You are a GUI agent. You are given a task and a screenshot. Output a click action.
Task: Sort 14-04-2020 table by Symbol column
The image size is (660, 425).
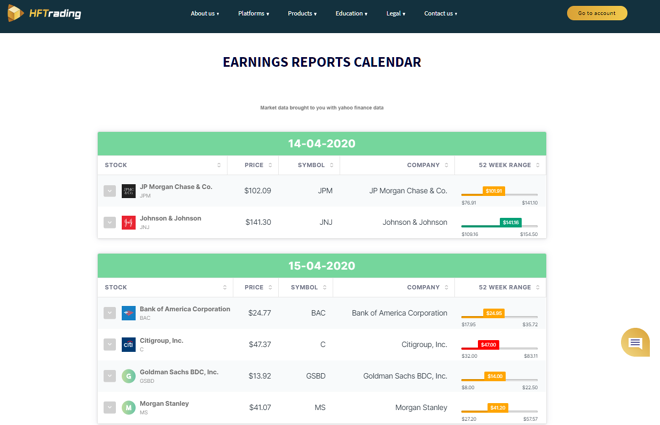[332, 165]
